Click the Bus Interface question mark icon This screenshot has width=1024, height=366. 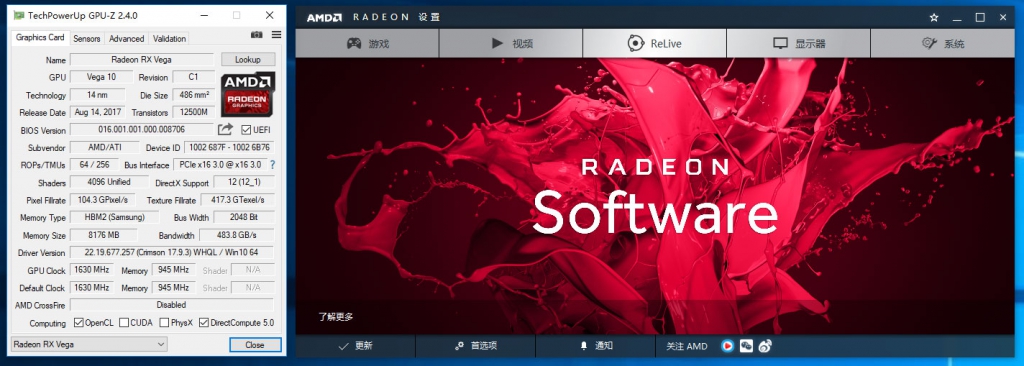[272, 165]
